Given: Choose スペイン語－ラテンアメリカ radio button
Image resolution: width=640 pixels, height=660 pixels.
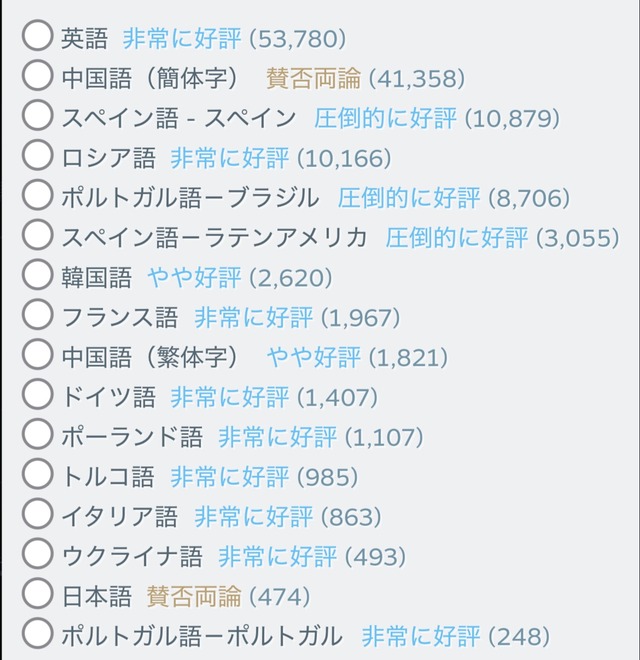Looking at the screenshot, I should (37, 237).
